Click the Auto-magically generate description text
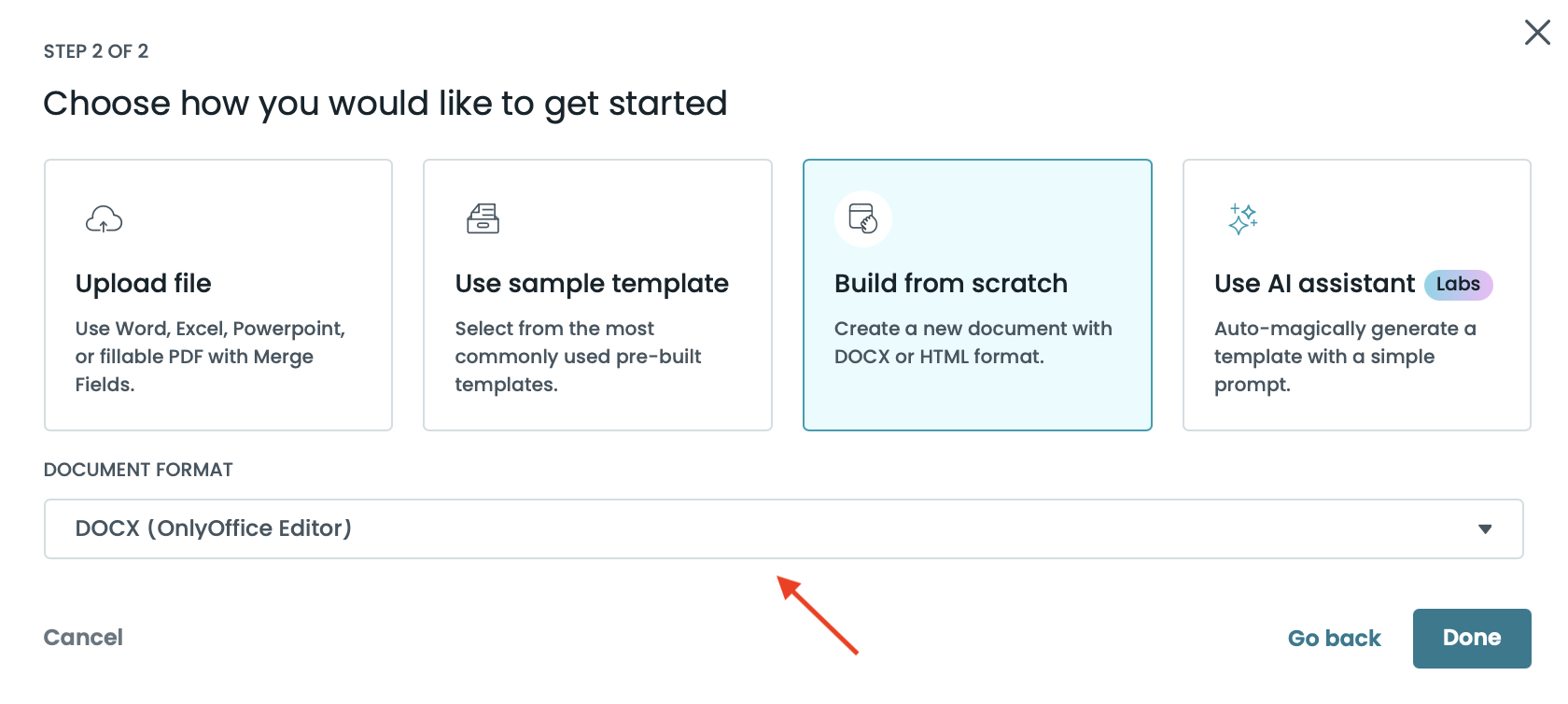The height and width of the screenshot is (704, 1568). 1344,357
